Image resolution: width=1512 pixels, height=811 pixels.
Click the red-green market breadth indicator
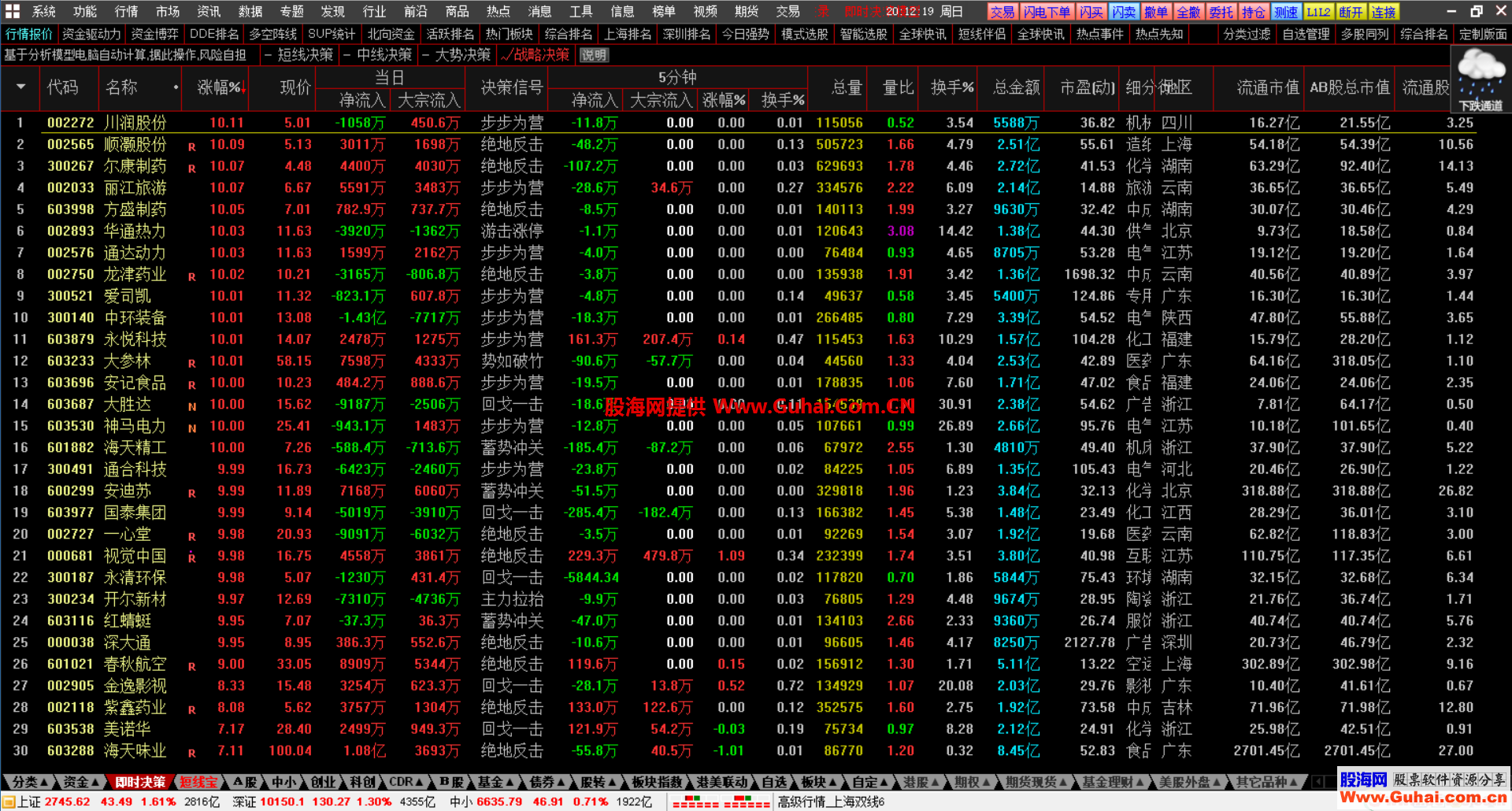coord(721,802)
